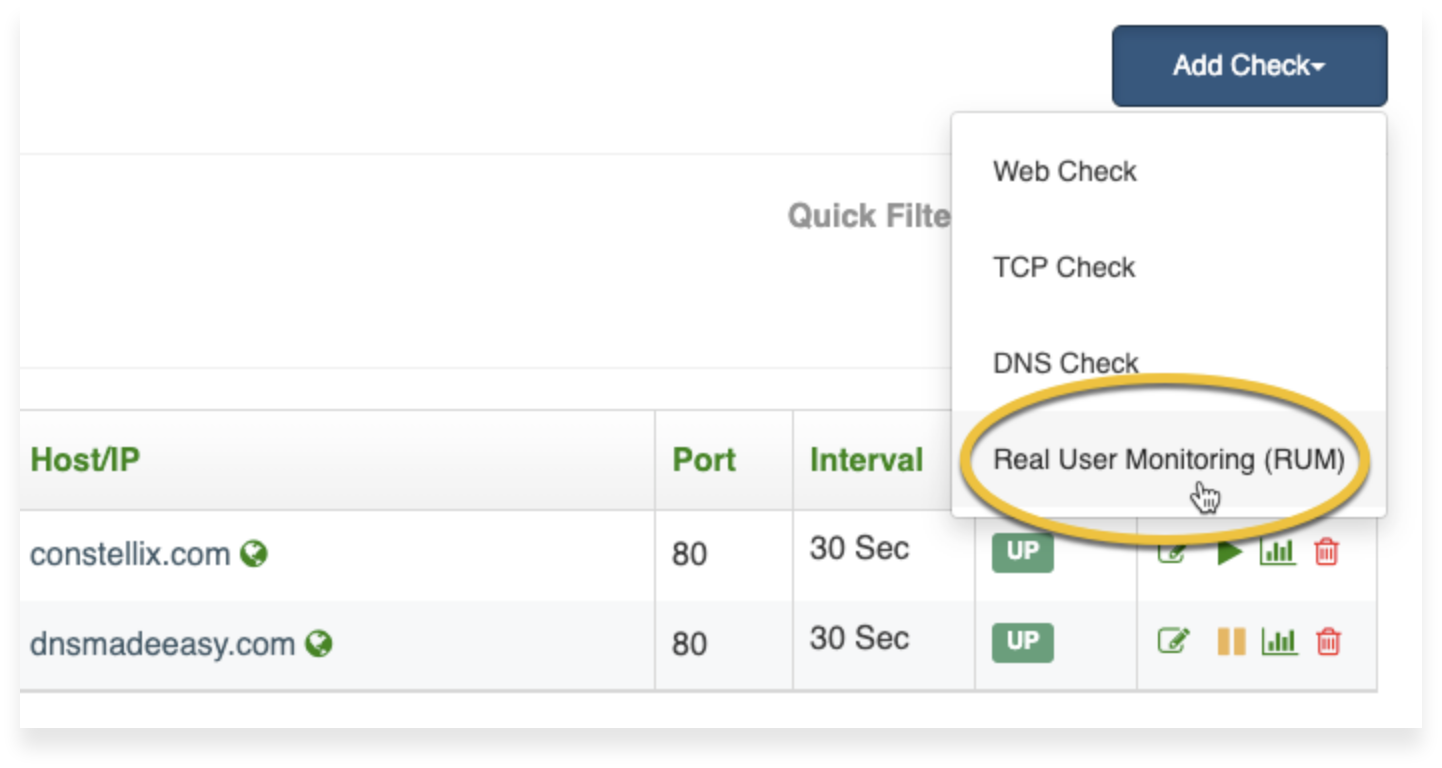
Task: Choose Web Check from the menu
Action: click(x=1064, y=172)
